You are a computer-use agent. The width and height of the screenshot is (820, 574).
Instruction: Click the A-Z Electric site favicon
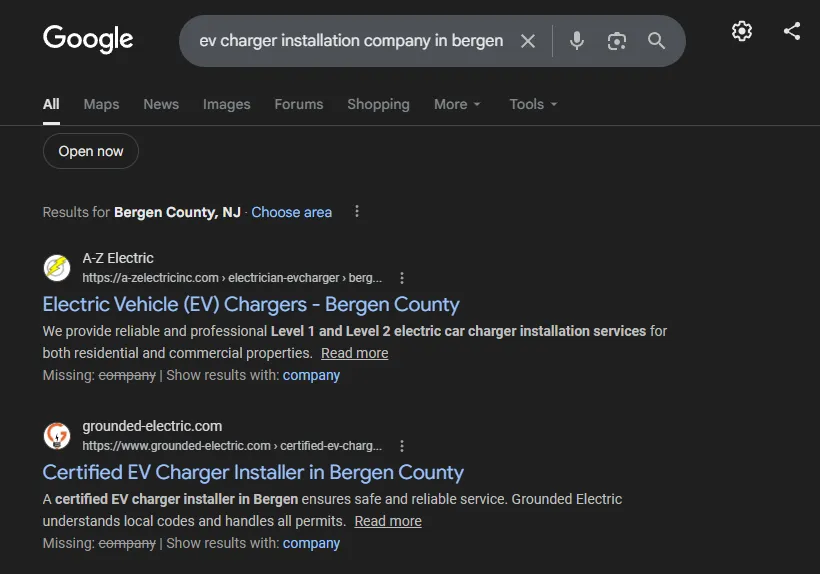point(57,268)
